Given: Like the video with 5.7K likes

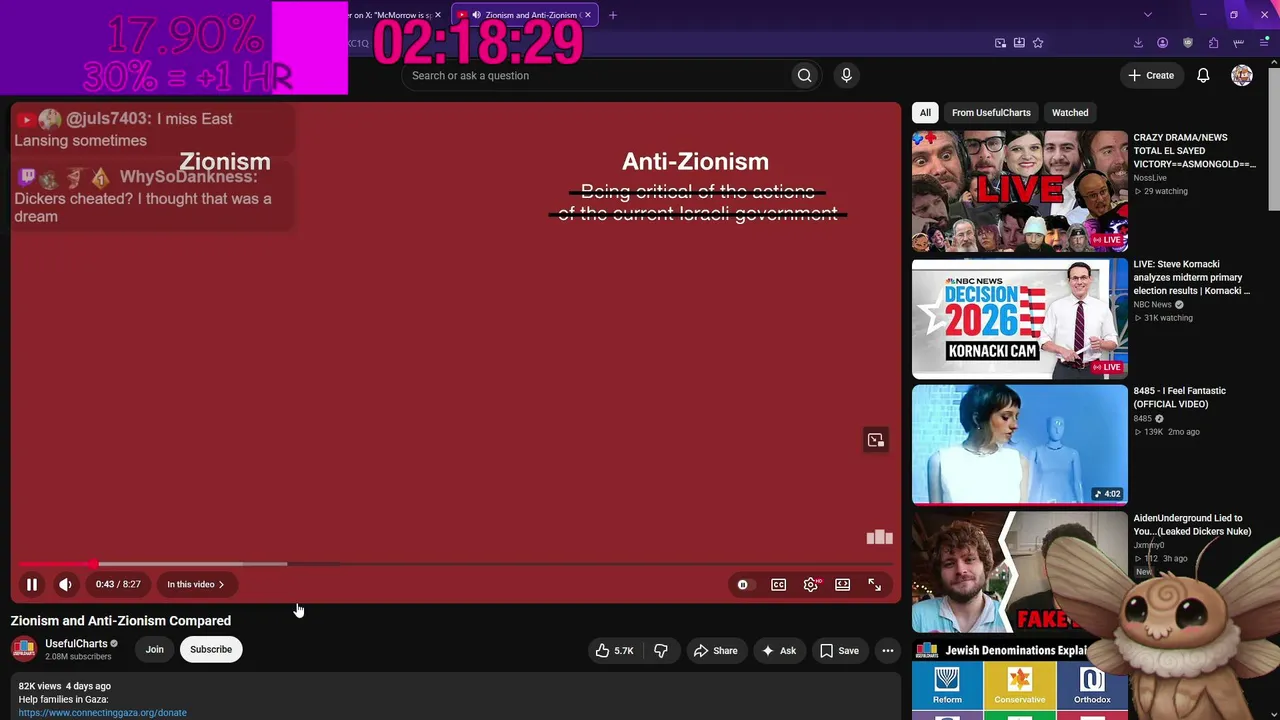Looking at the screenshot, I should [615, 650].
